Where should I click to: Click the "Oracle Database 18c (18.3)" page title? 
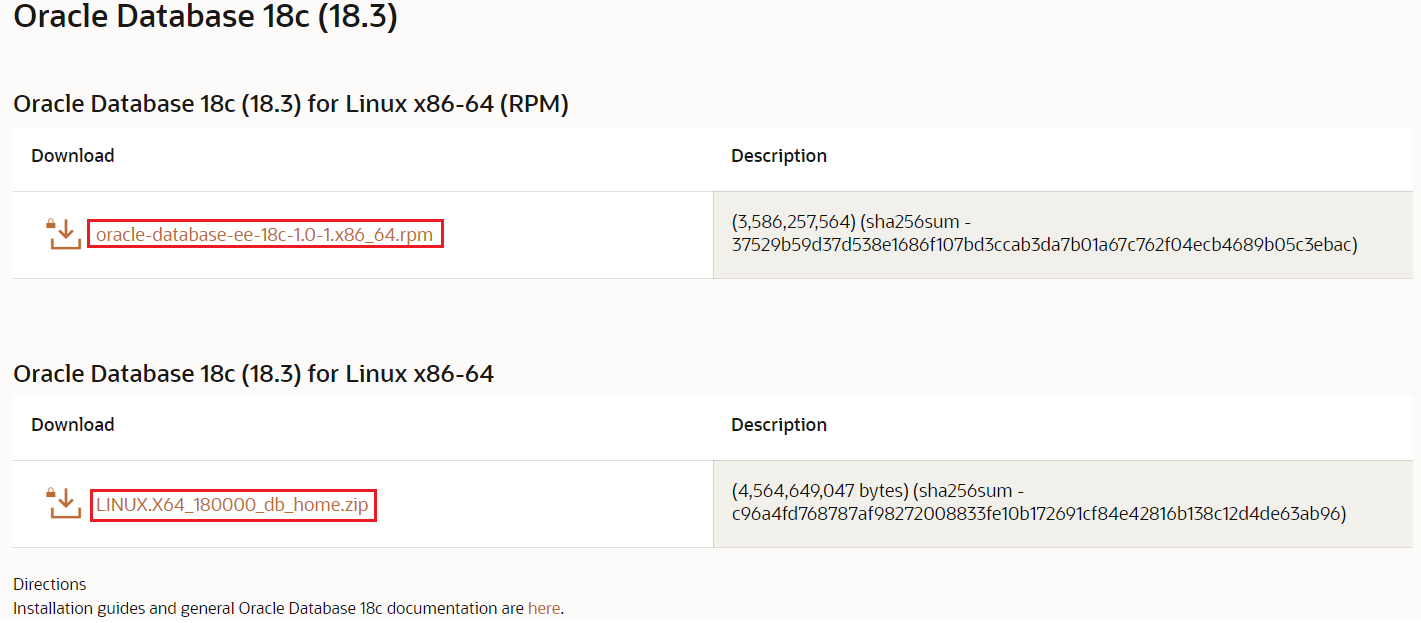pos(205,17)
